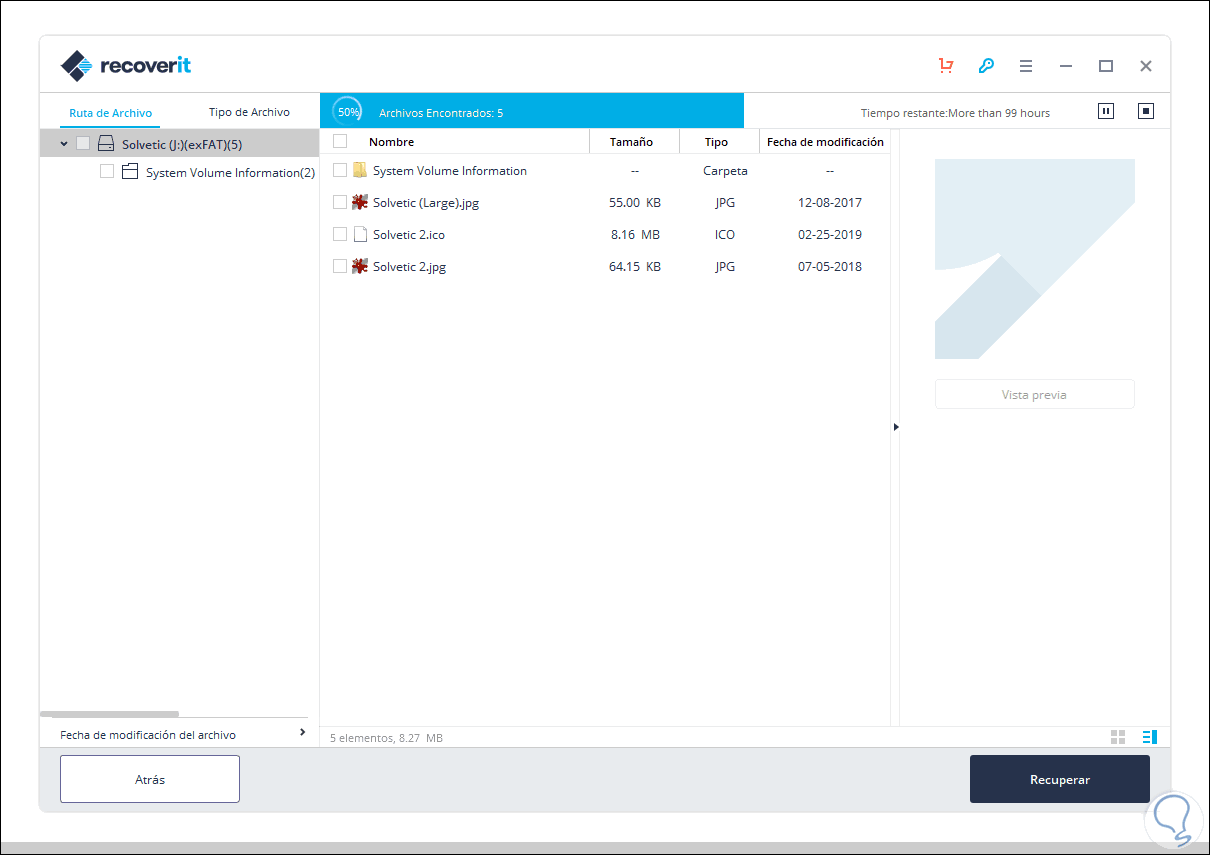Sort by Nombre column
1210x855 pixels.
[x=391, y=142]
